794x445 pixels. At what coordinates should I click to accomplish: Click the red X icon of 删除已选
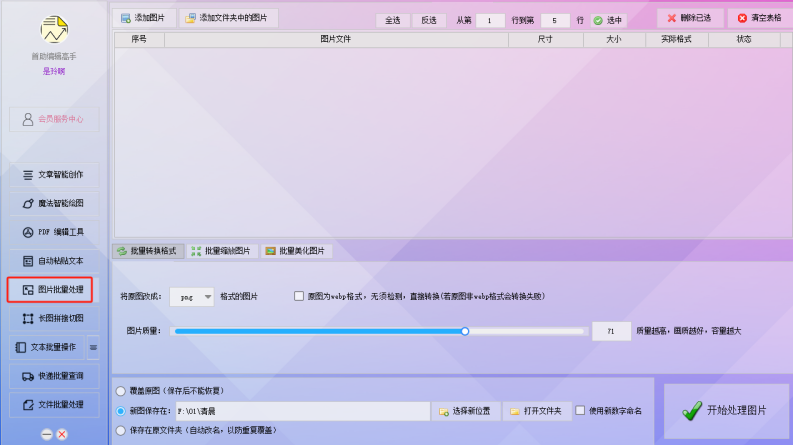(671, 18)
